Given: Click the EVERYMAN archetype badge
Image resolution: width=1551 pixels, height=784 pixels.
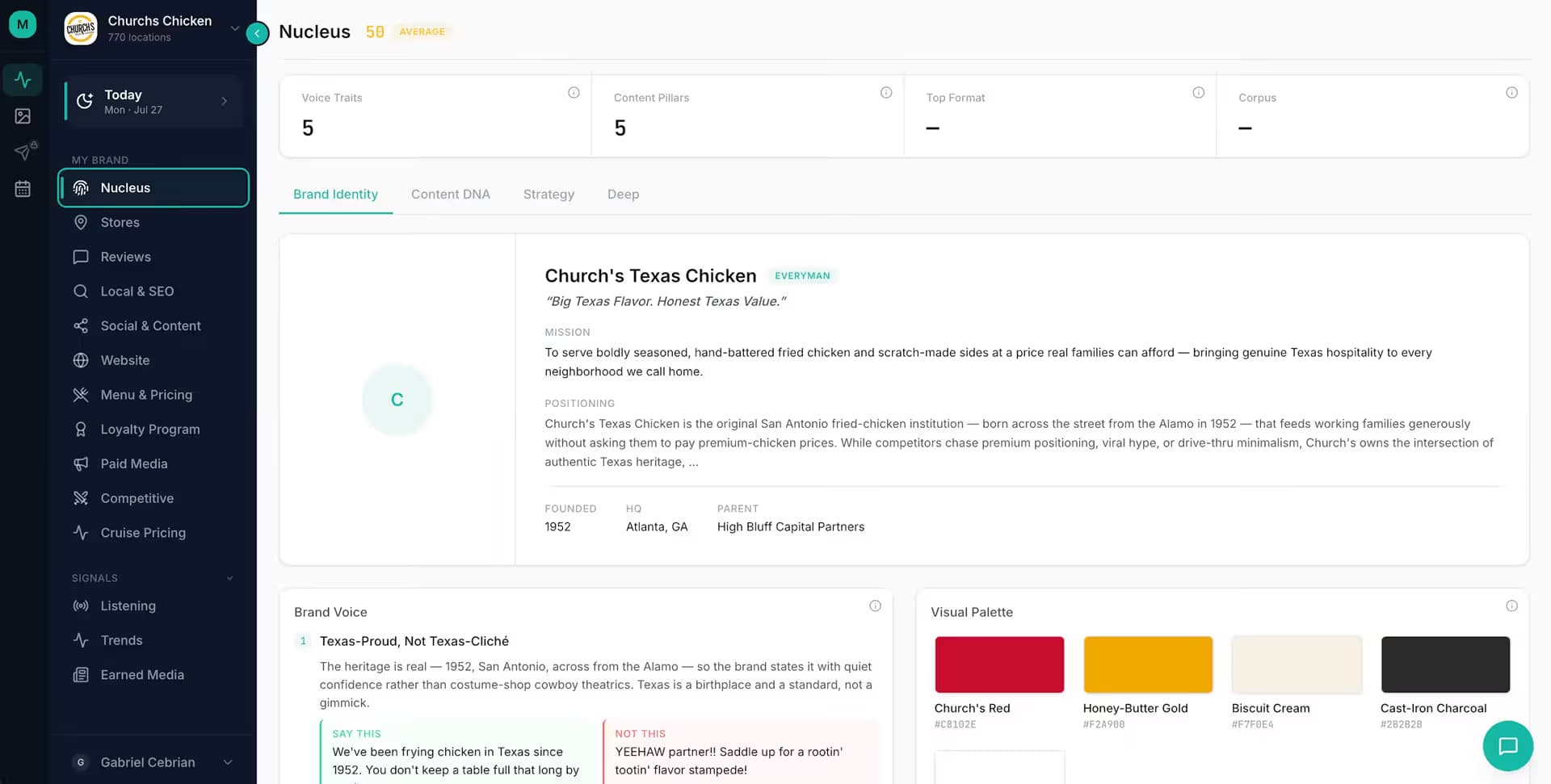Looking at the screenshot, I should pyautogui.click(x=802, y=276).
